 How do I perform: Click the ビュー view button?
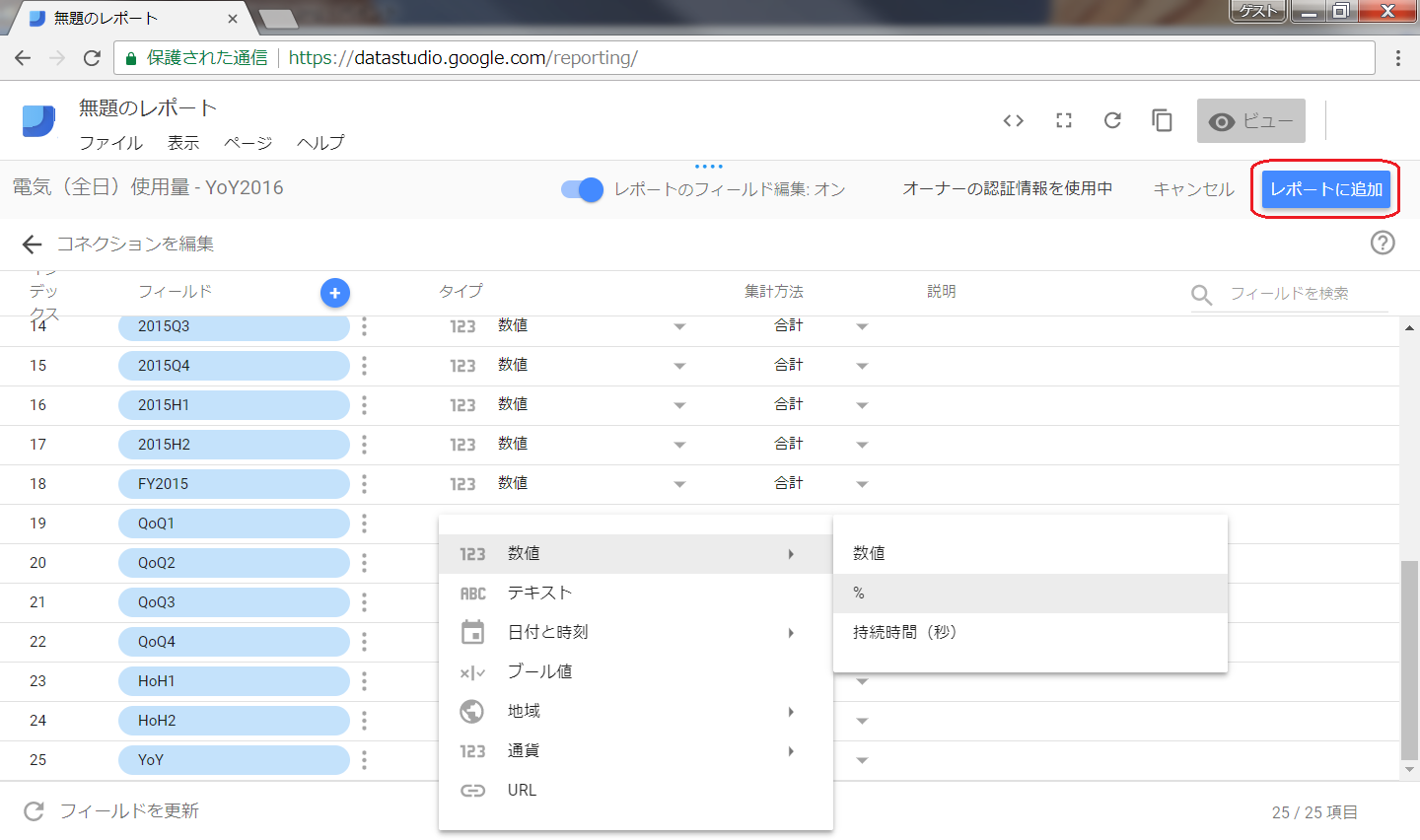(x=1251, y=121)
